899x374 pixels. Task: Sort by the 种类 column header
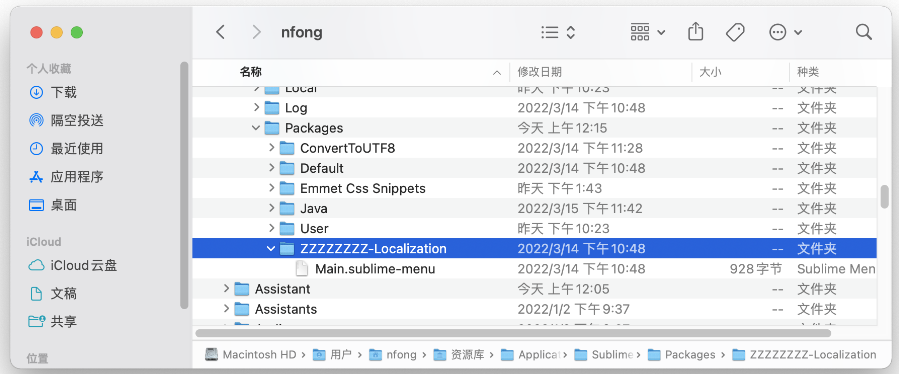click(x=808, y=72)
